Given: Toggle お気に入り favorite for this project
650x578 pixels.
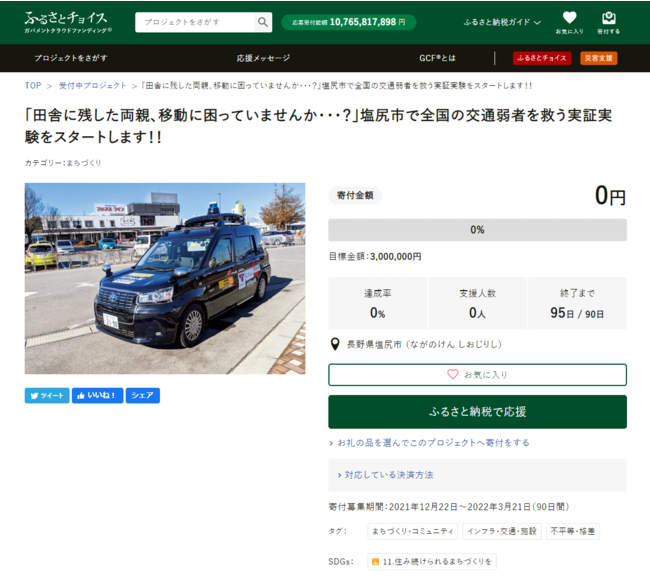Looking at the screenshot, I should (477, 374).
